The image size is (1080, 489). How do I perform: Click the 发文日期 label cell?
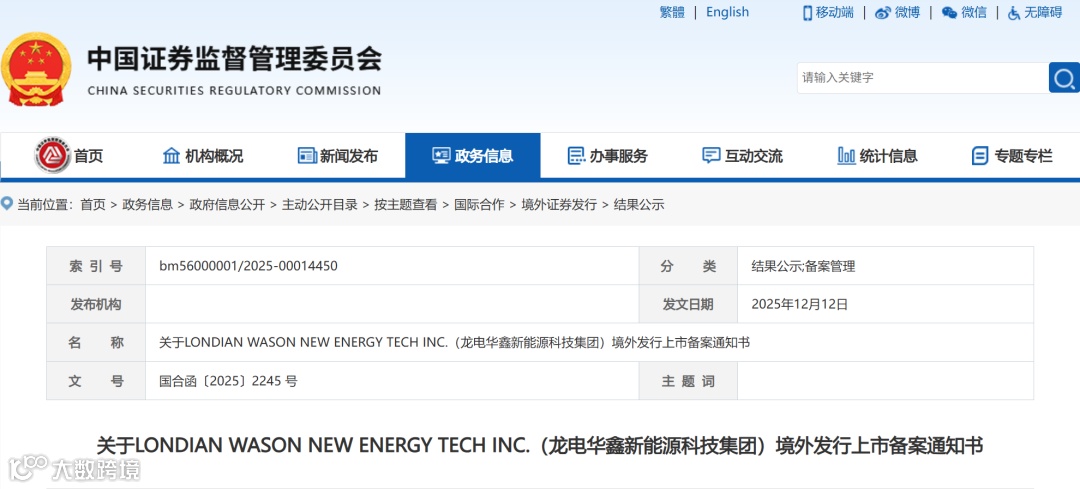click(688, 304)
